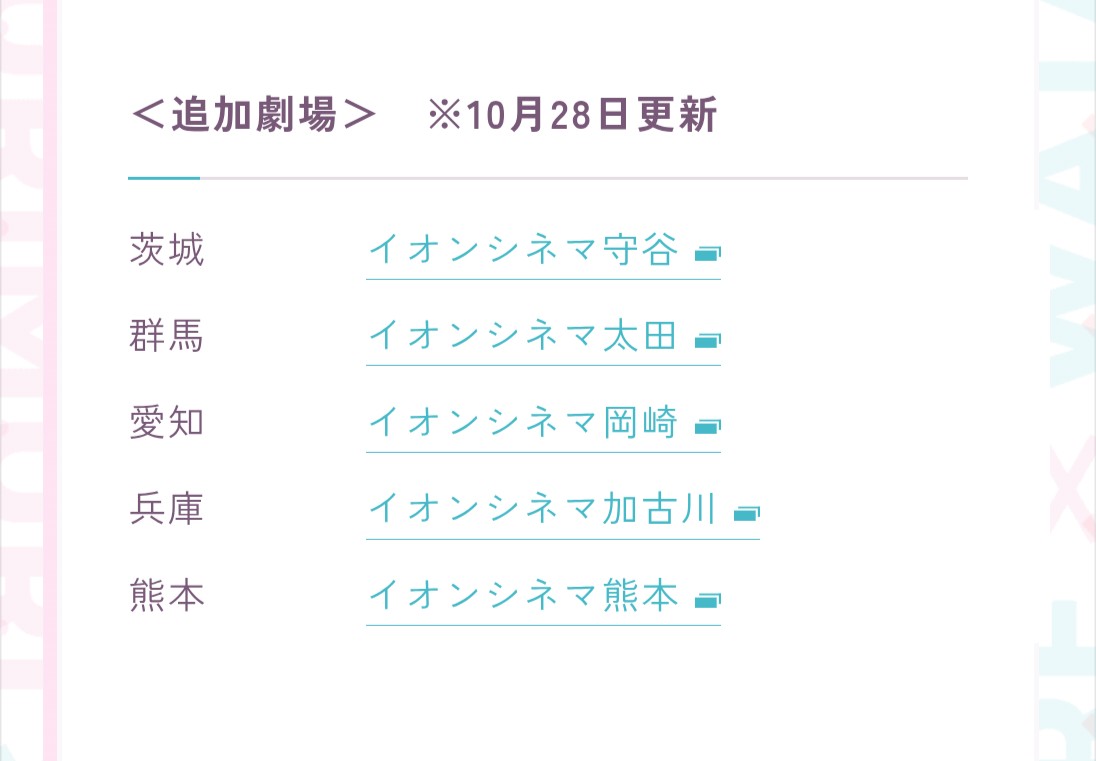Go to the イオンシネマ加古川 theater link

click(x=542, y=510)
